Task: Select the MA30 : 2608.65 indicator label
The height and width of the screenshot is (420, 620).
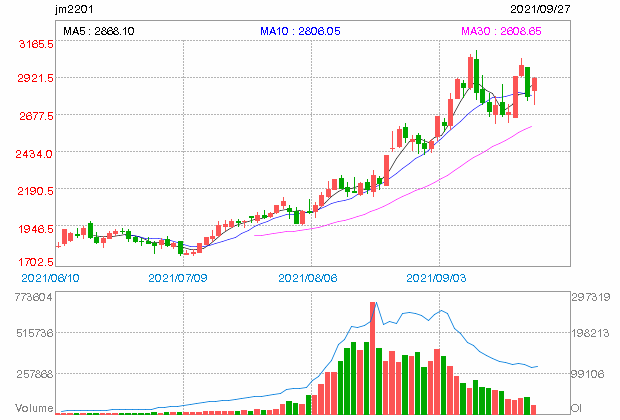Action: tap(501, 31)
